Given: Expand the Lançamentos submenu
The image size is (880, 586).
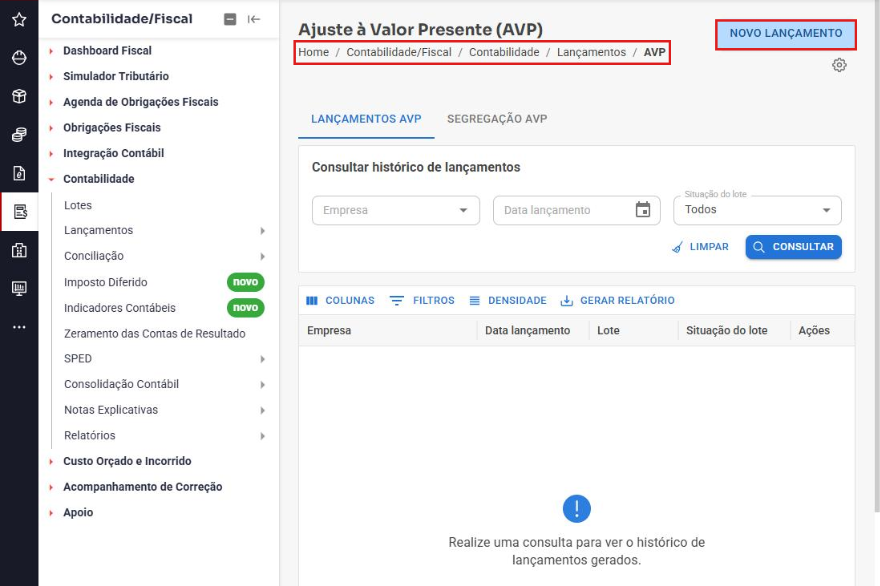Looking at the screenshot, I should tap(163, 231).
